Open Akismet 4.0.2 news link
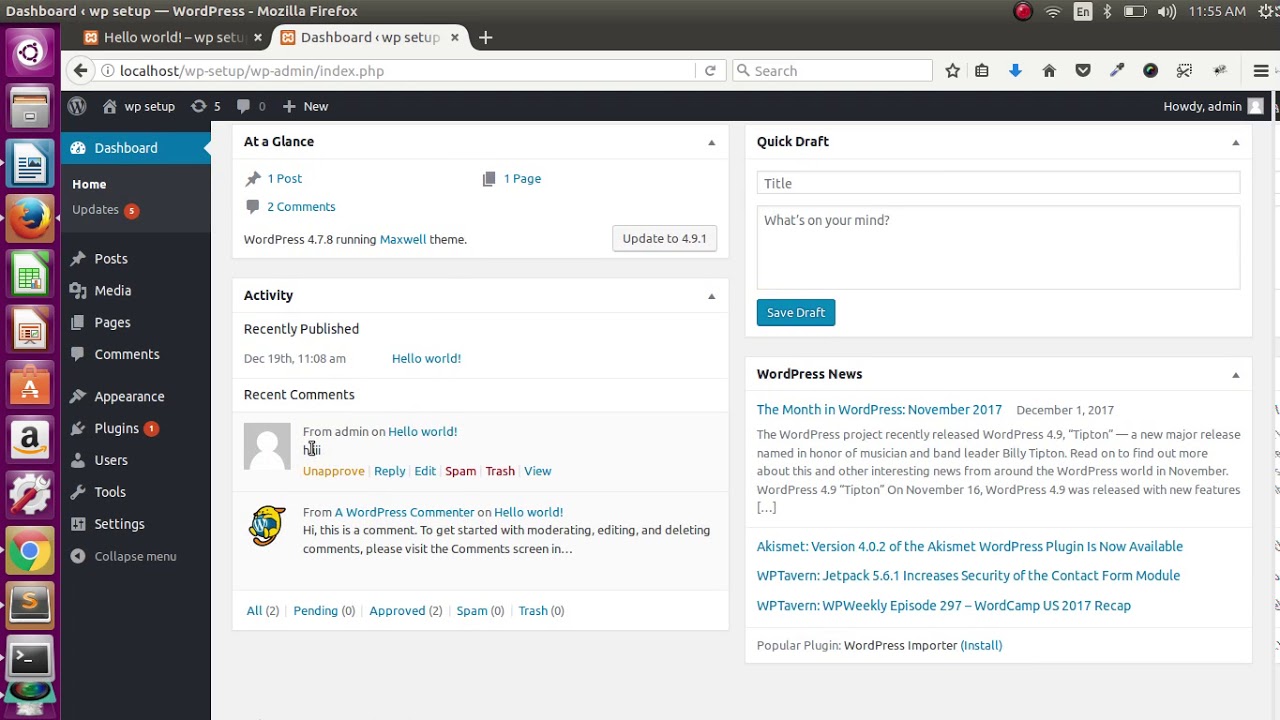Image resolution: width=1280 pixels, height=720 pixels. click(x=970, y=547)
